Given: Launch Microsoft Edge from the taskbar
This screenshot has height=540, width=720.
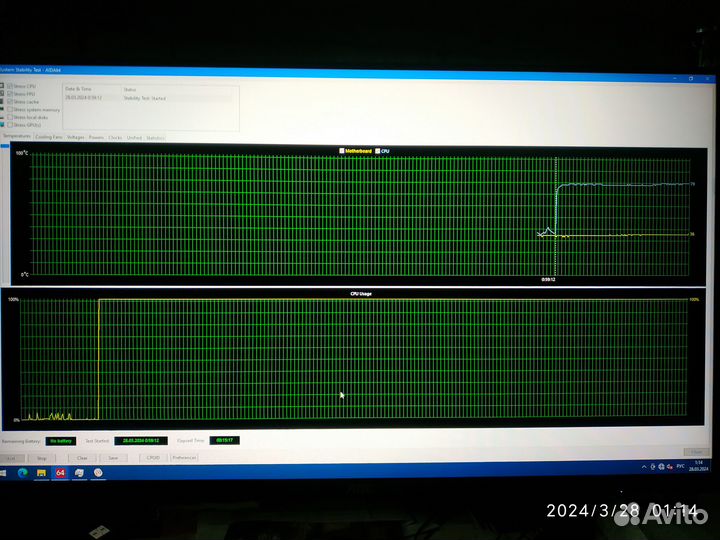Looking at the screenshot, I should click(23, 472).
